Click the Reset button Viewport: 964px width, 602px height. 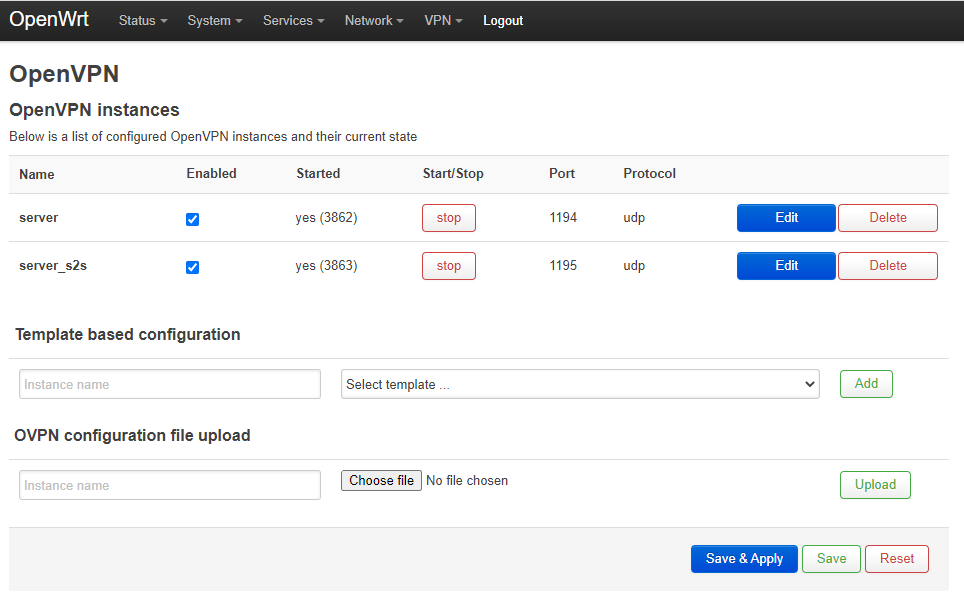pos(897,558)
